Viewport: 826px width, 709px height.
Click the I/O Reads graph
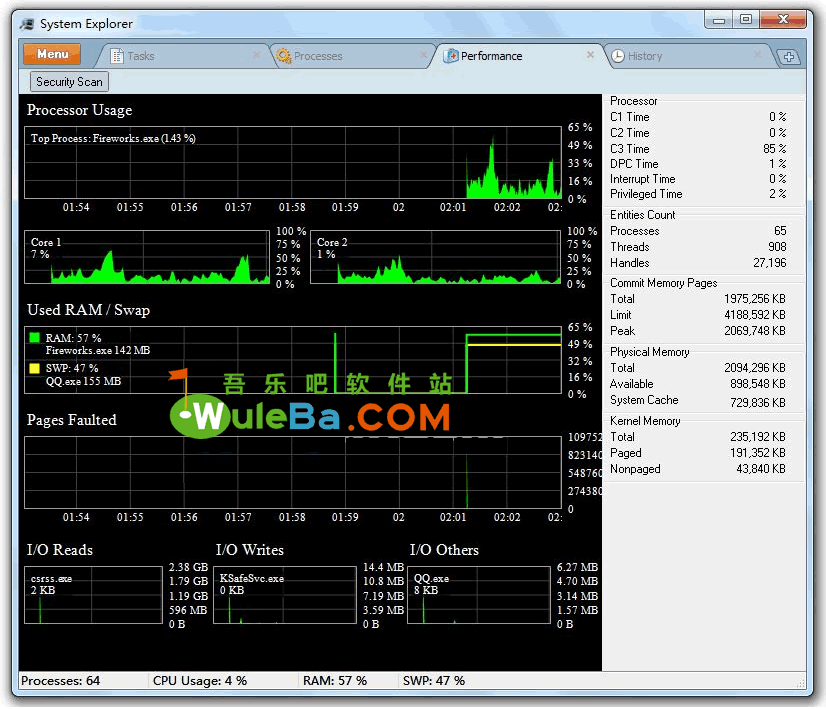(x=93, y=595)
